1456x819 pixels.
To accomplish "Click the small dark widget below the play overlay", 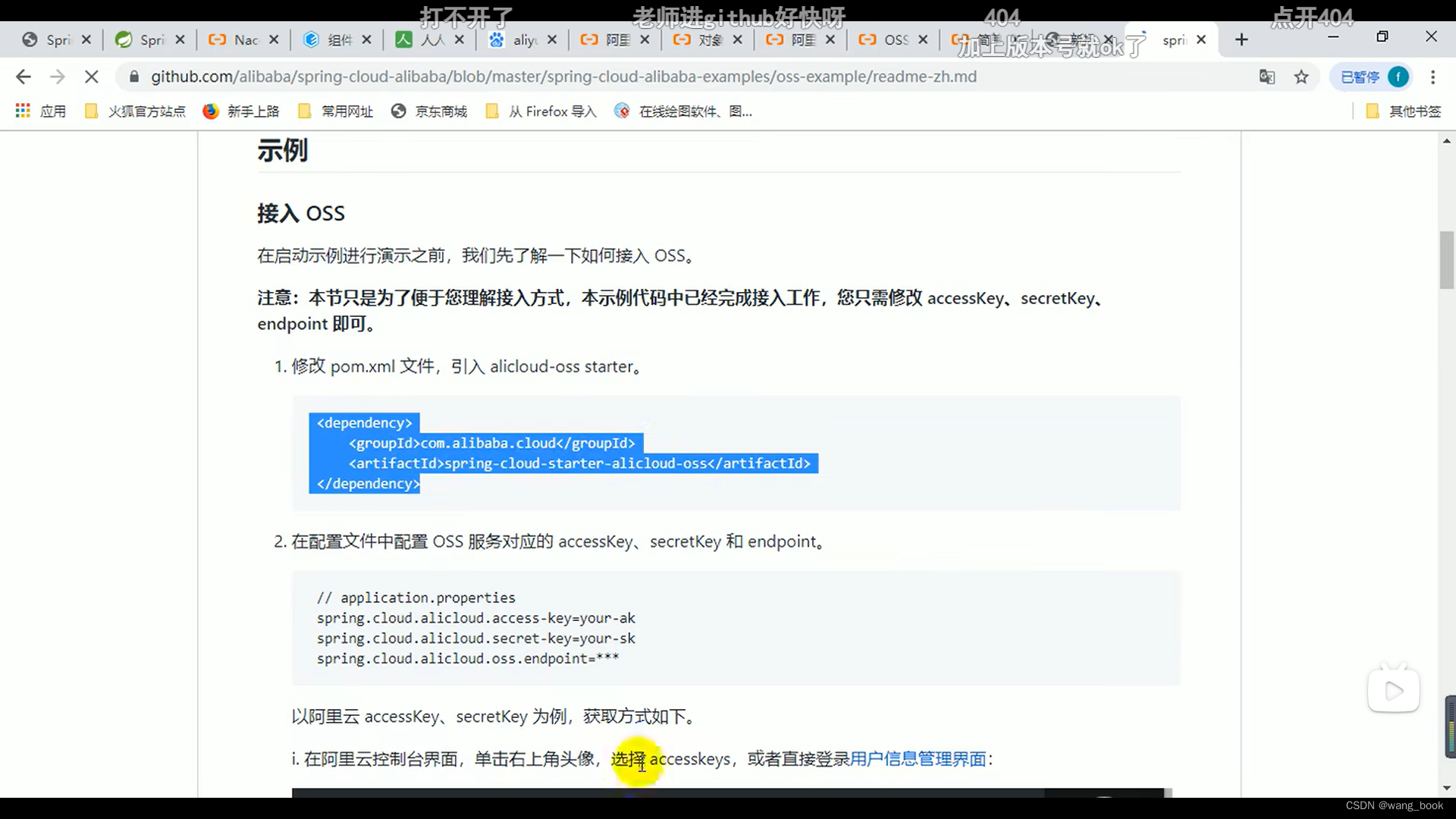I will click(1450, 726).
